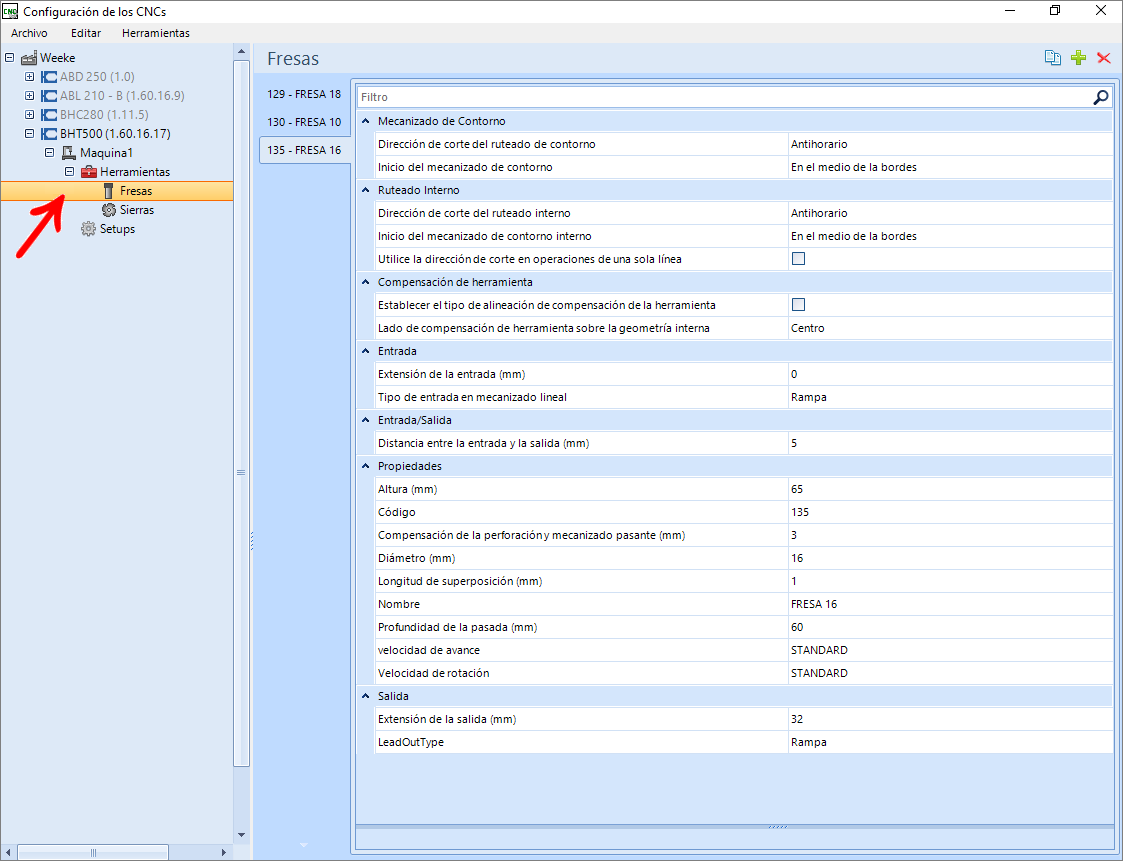Click the search magnifier icon in Filtro
The image size is (1125, 863).
click(x=1101, y=97)
